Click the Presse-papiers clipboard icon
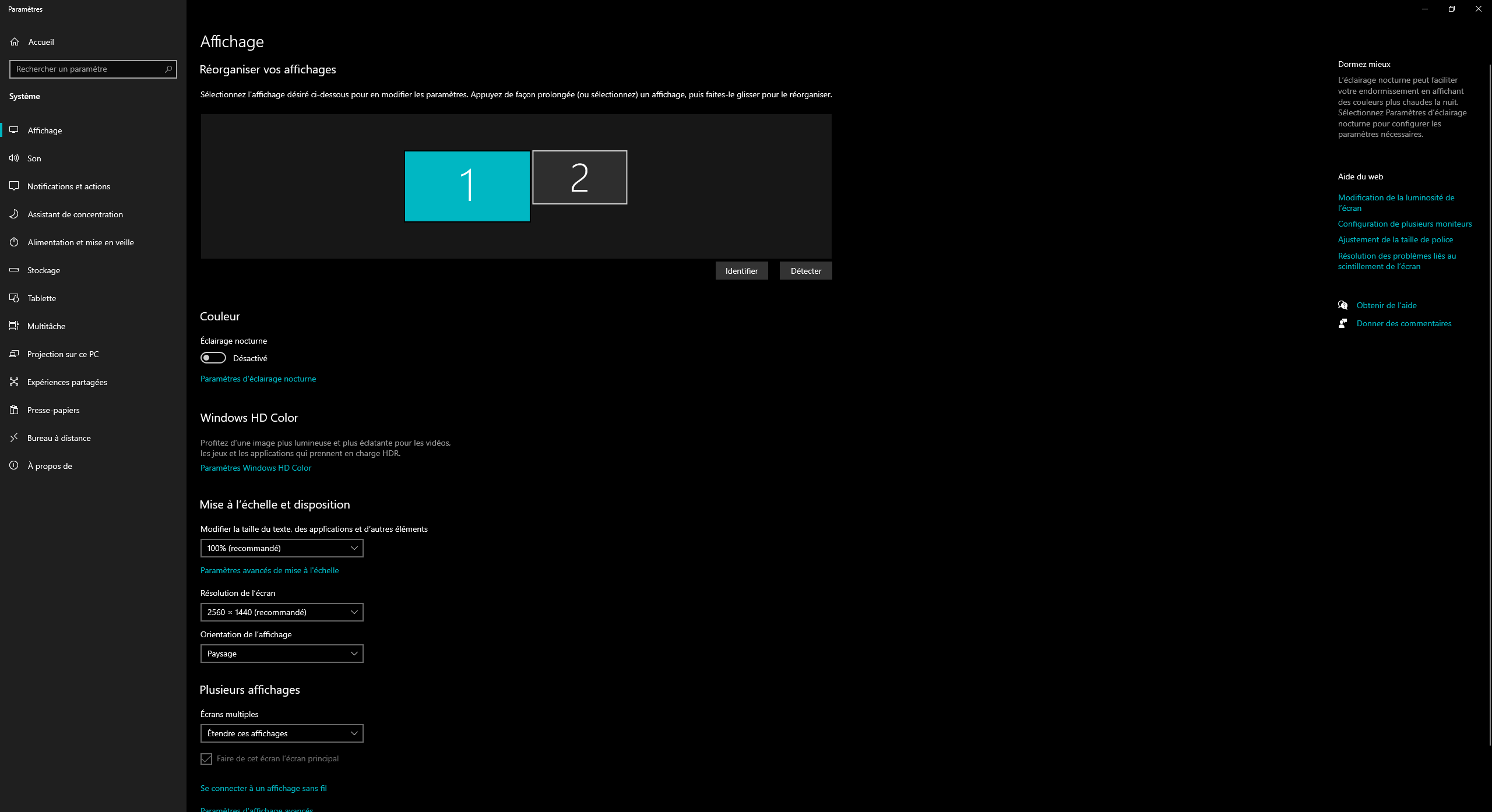The image size is (1492, 812). coord(14,409)
